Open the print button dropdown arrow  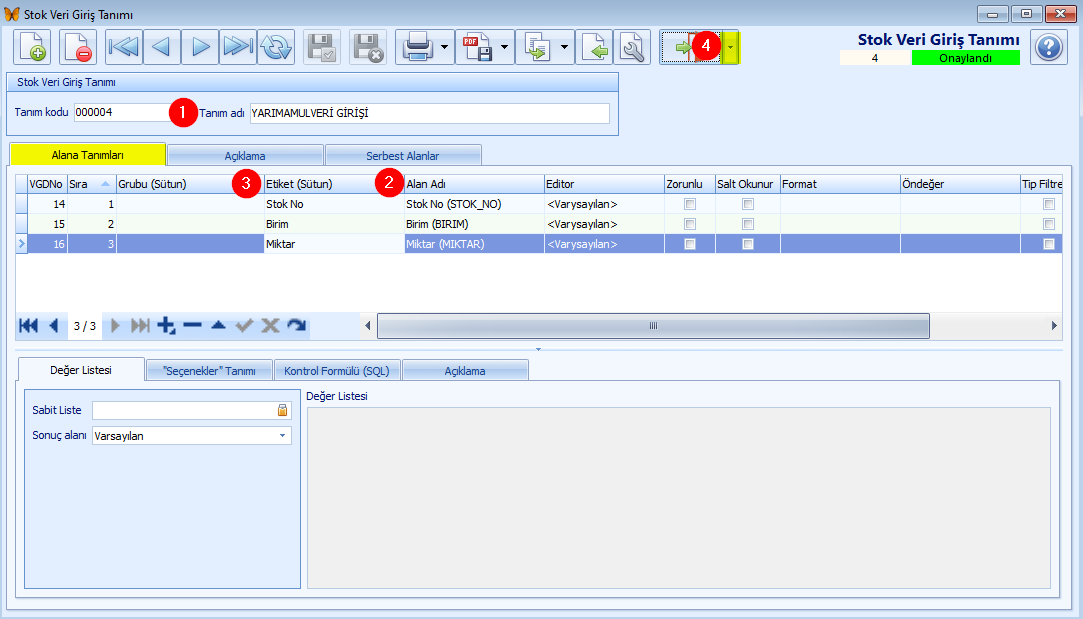[x=445, y=47]
